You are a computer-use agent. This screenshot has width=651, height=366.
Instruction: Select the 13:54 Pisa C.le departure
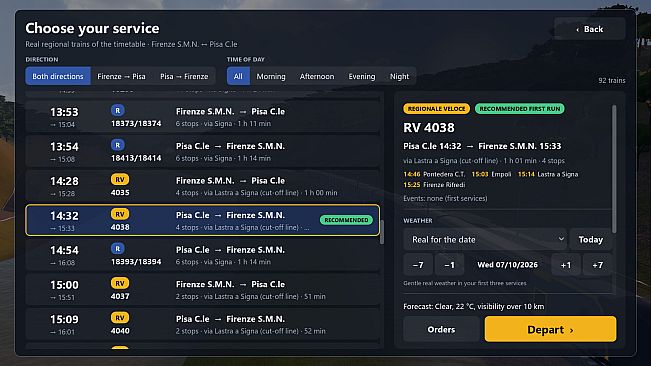[x=203, y=151]
